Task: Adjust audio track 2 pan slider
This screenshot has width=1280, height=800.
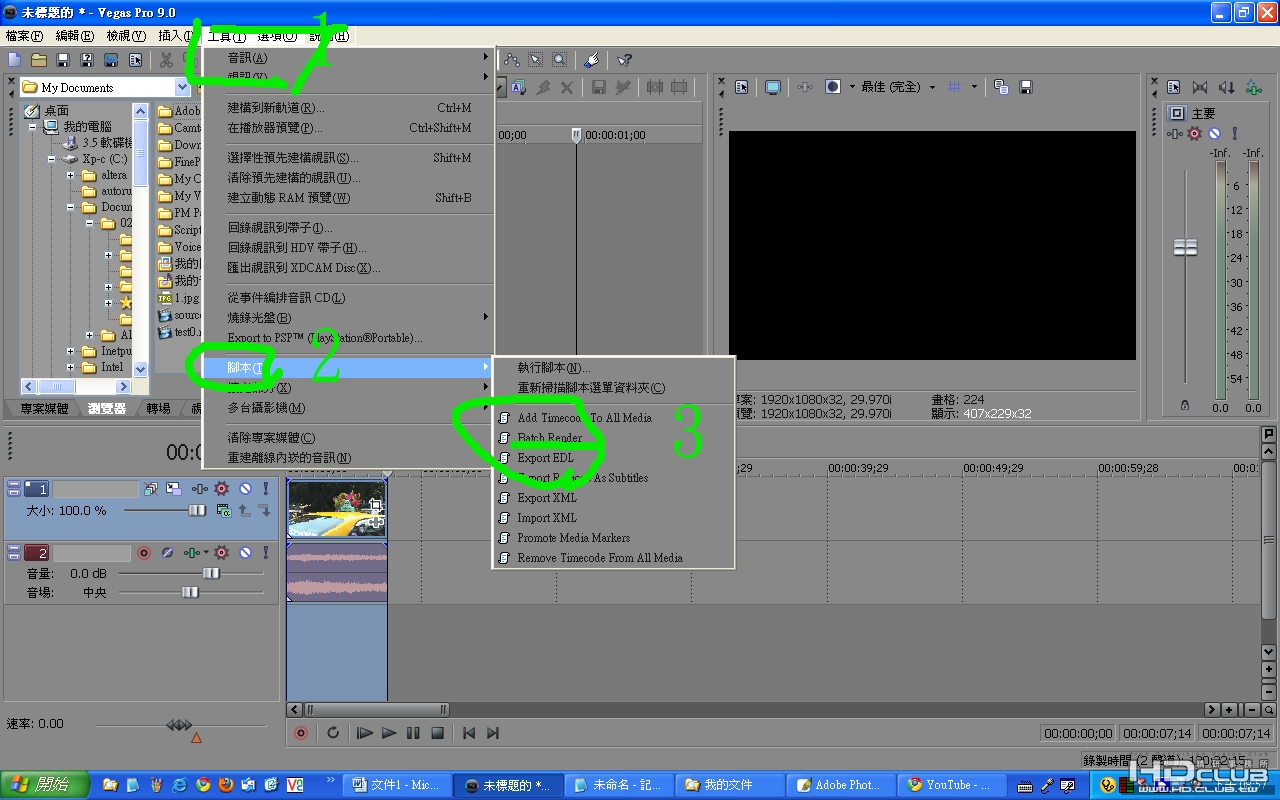Action: (190, 593)
